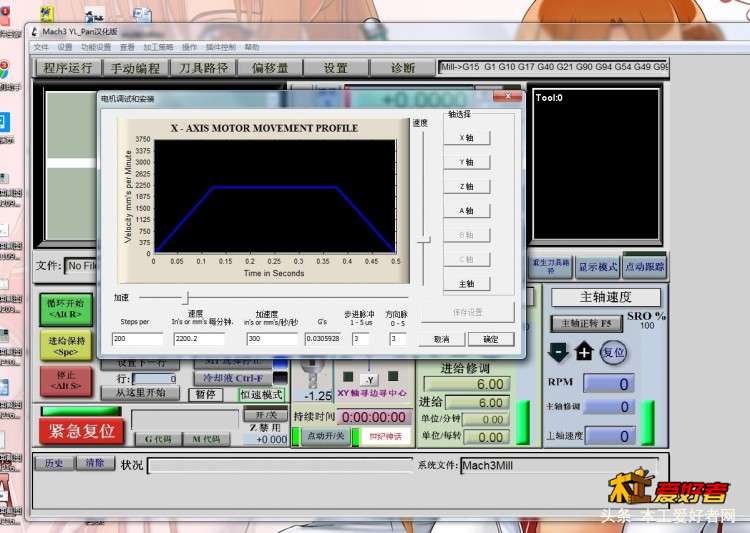Open the 设置 screen tab
This screenshot has width=750, height=533.
[336, 68]
